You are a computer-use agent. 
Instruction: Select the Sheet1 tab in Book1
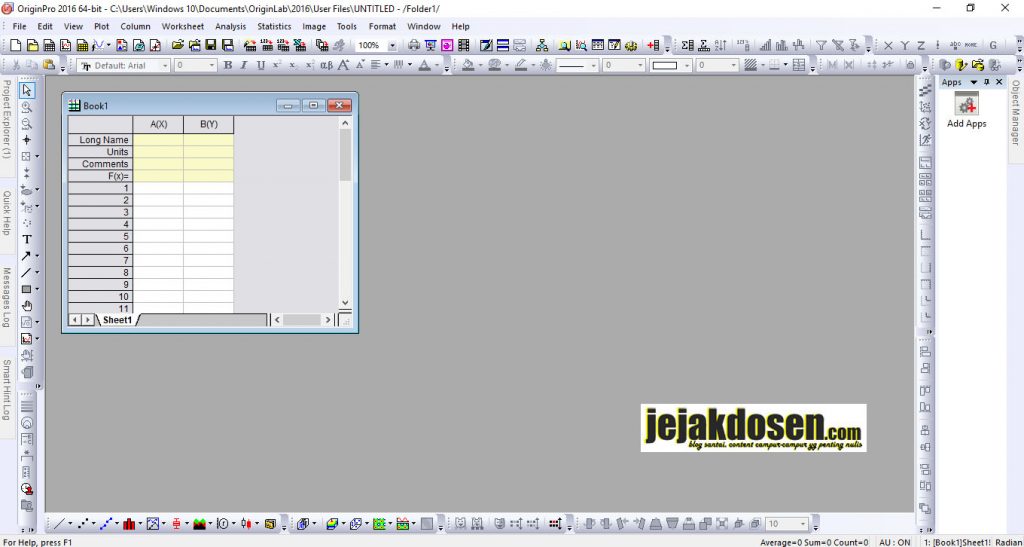pos(117,320)
